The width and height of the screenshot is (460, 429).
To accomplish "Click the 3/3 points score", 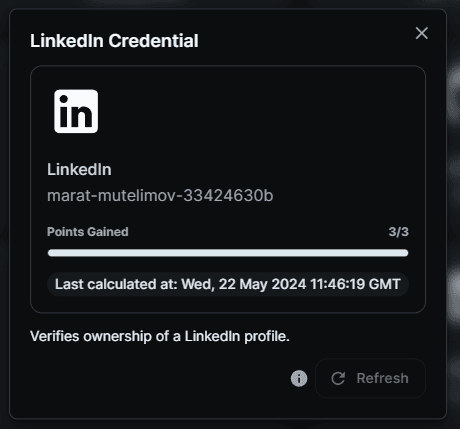I will click(399, 232).
